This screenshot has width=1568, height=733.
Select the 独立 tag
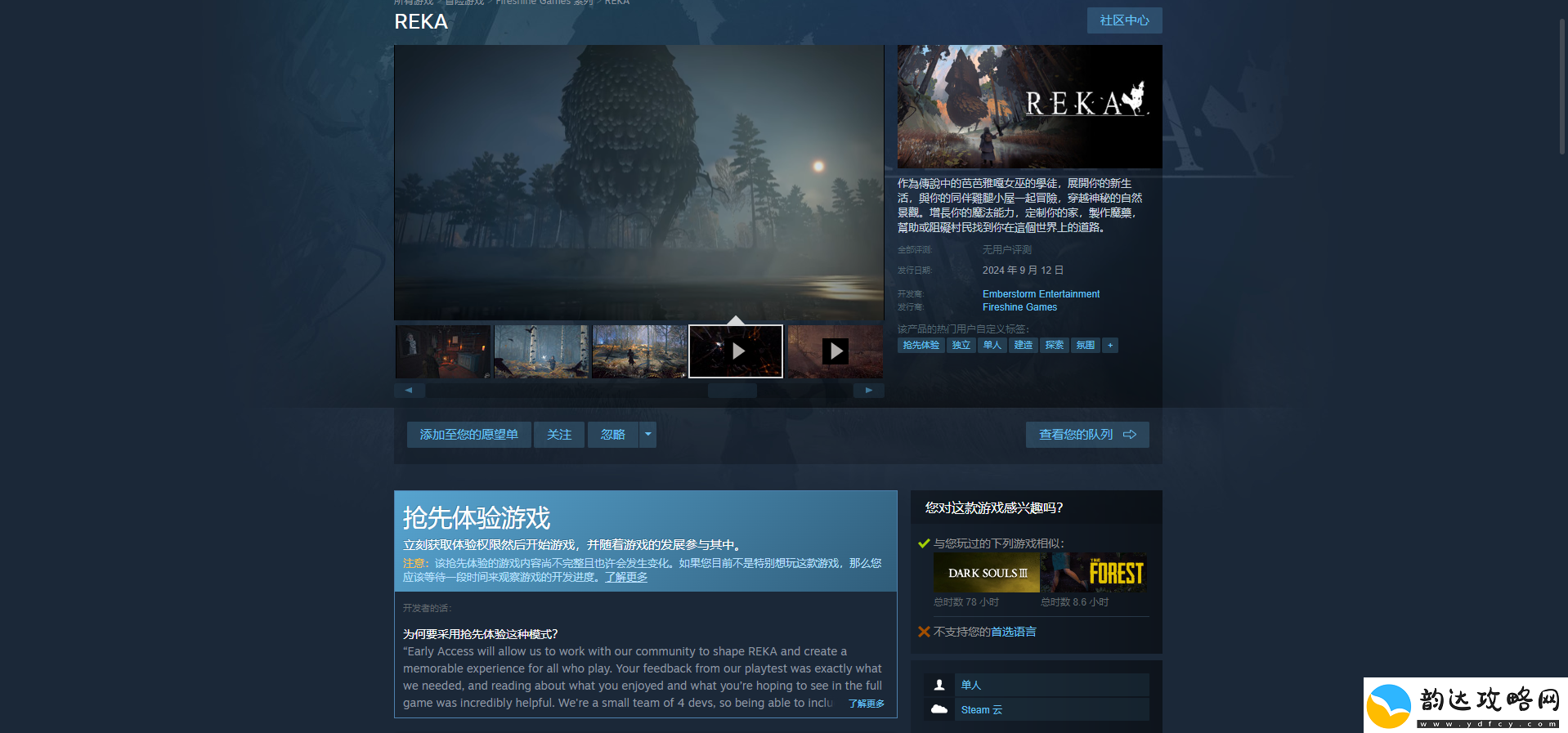point(961,345)
